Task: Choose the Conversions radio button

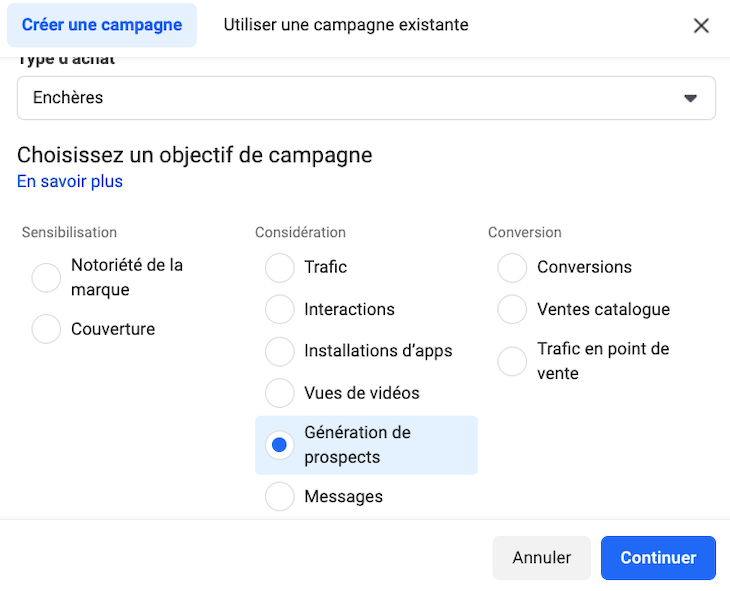Action: coord(512,268)
